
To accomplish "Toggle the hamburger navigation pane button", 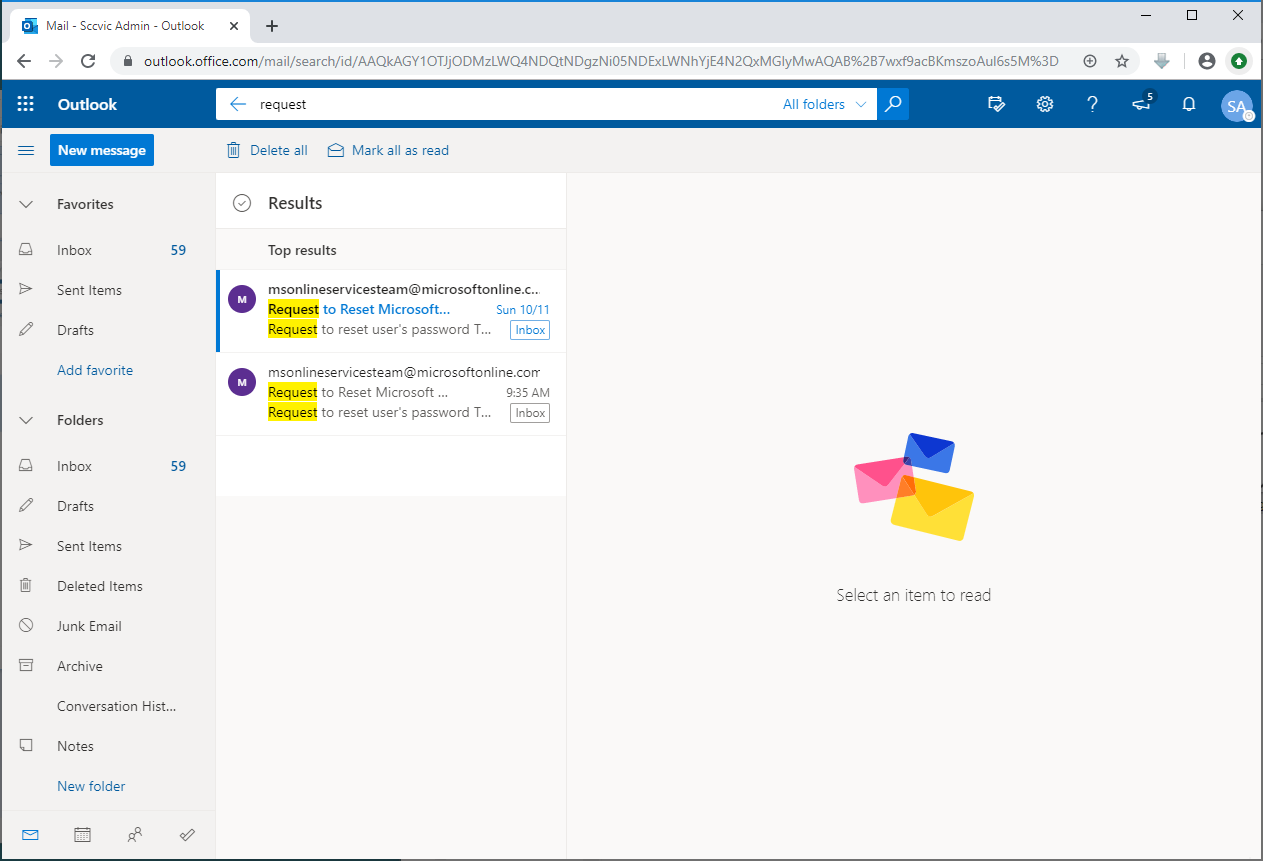I will tap(27, 150).
